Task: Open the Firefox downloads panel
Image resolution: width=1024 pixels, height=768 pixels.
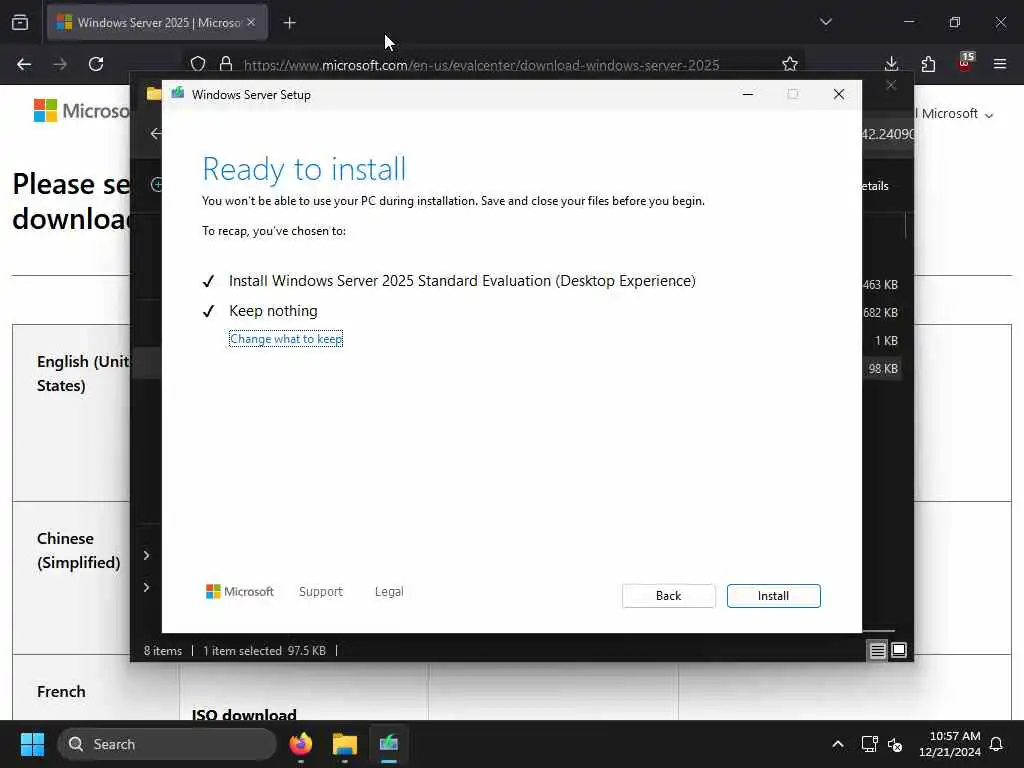Action: 891,64
